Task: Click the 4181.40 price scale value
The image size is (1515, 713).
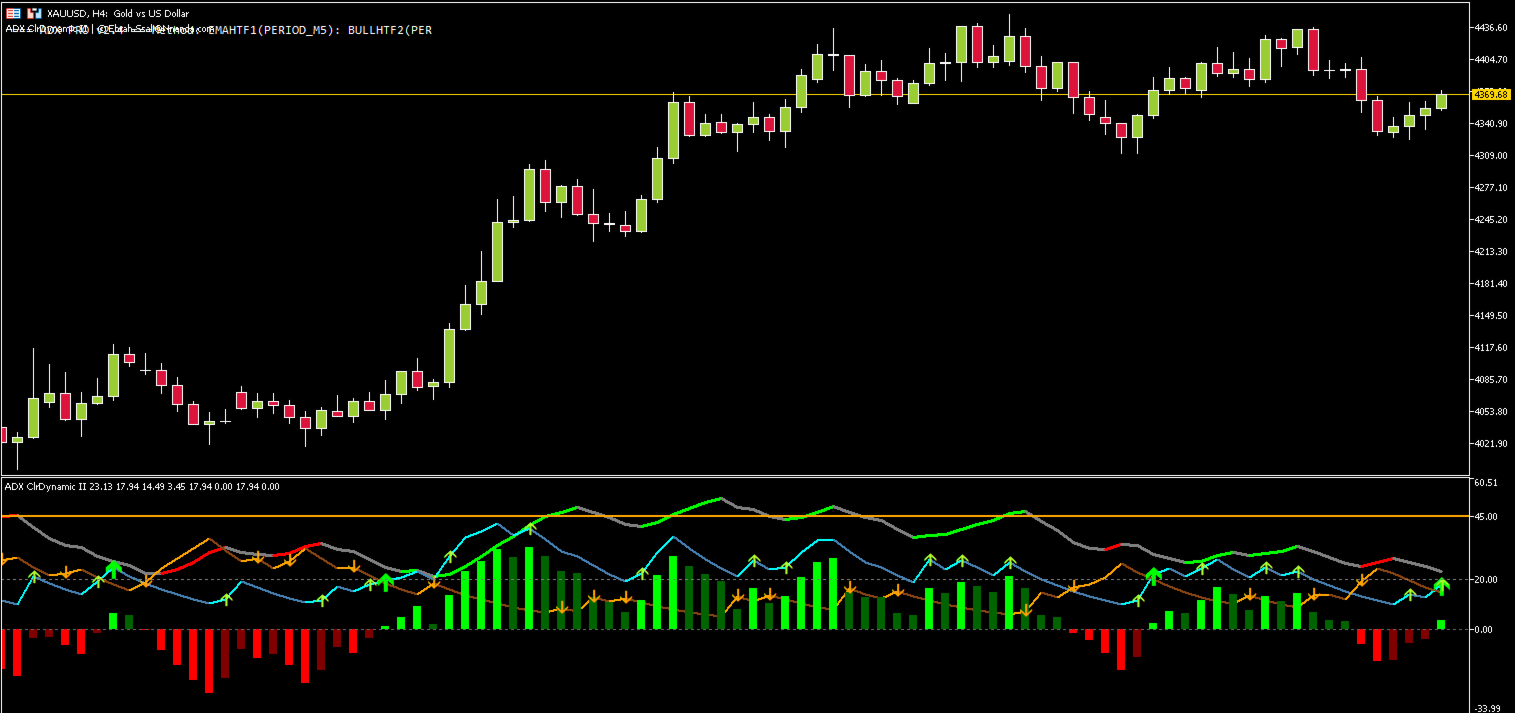Action: 1490,284
